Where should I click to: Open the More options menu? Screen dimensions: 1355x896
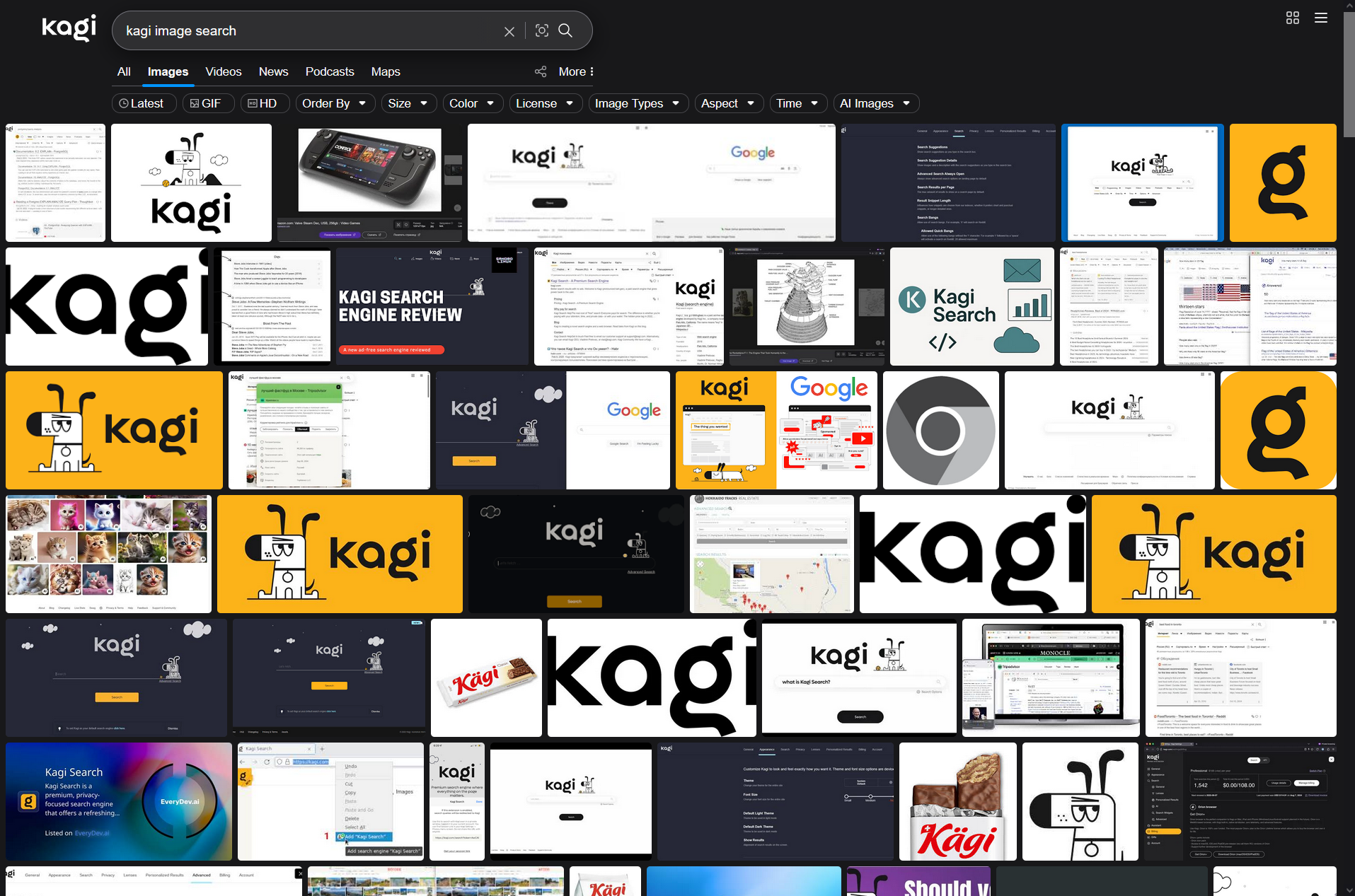click(x=576, y=71)
